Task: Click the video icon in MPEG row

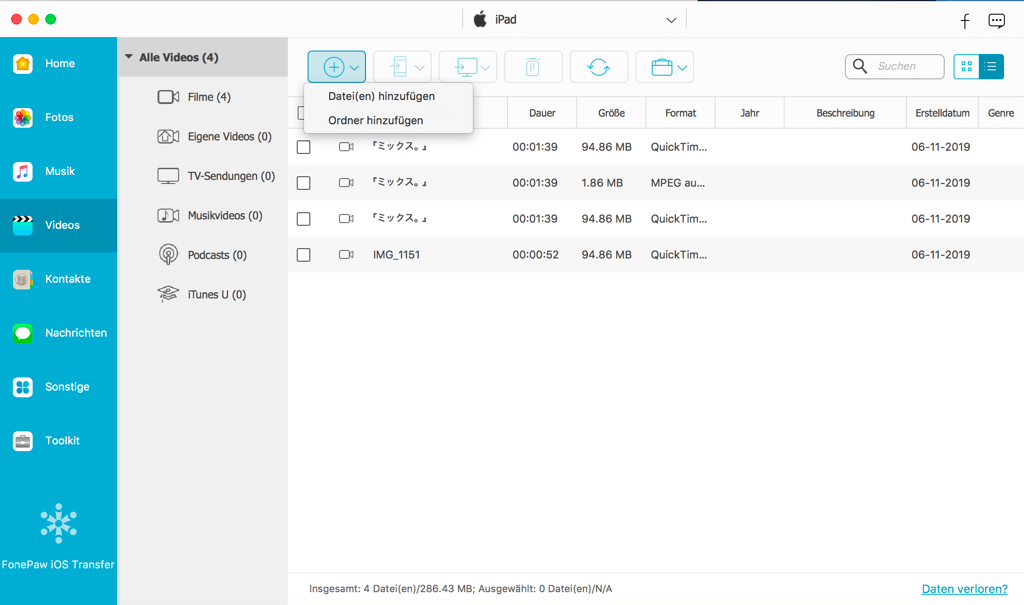Action: click(x=346, y=183)
